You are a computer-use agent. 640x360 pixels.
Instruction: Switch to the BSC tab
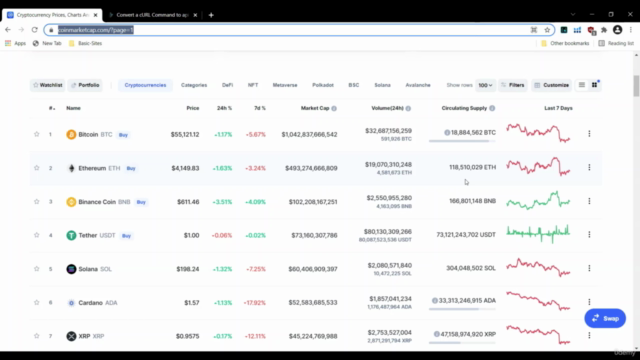(x=353, y=85)
